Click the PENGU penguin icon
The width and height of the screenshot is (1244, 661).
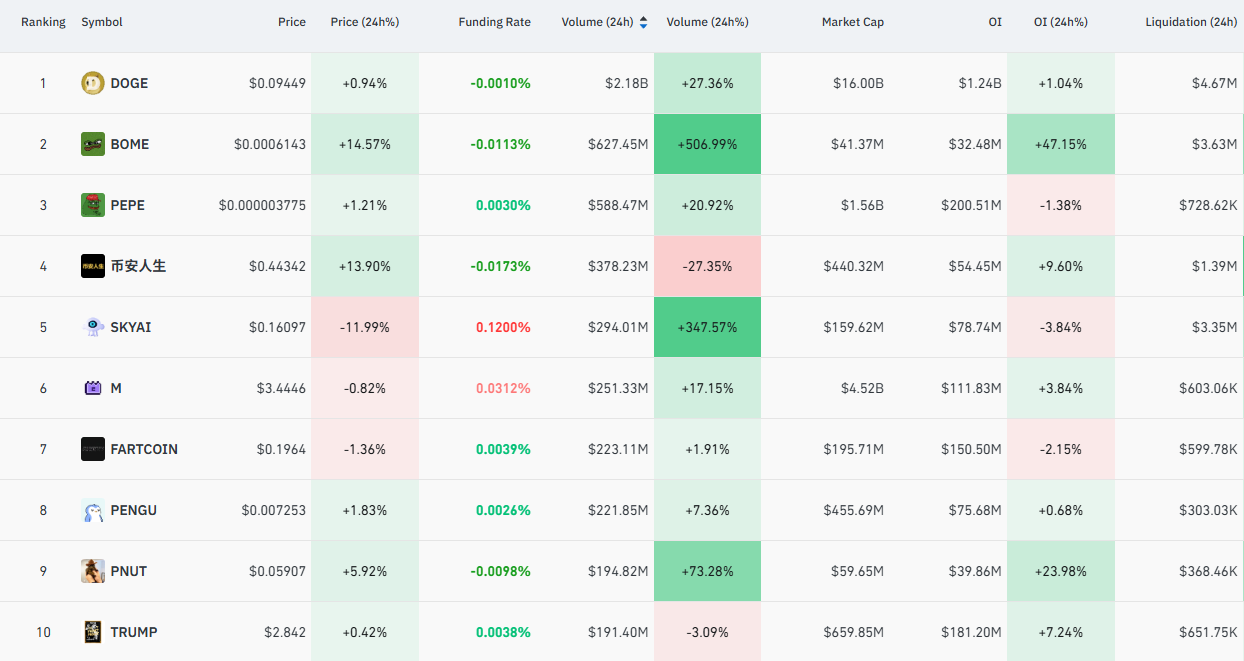tap(93, 510)
